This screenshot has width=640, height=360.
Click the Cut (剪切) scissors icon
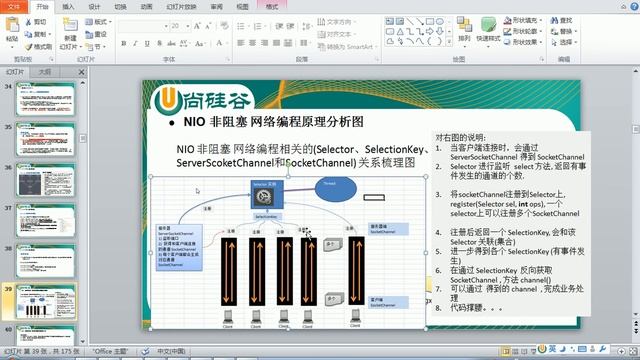(x=29, y=22)
